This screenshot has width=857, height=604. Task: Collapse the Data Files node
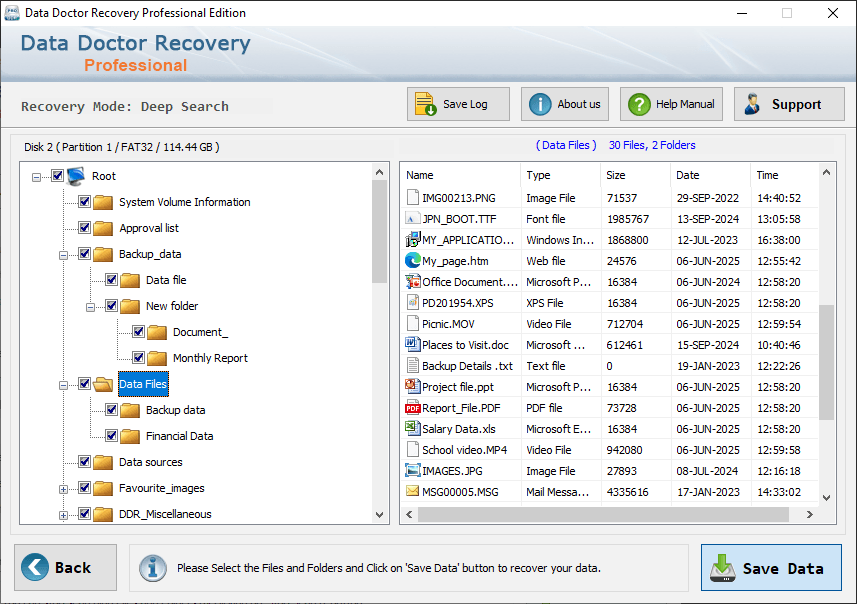tap(63, 385)
